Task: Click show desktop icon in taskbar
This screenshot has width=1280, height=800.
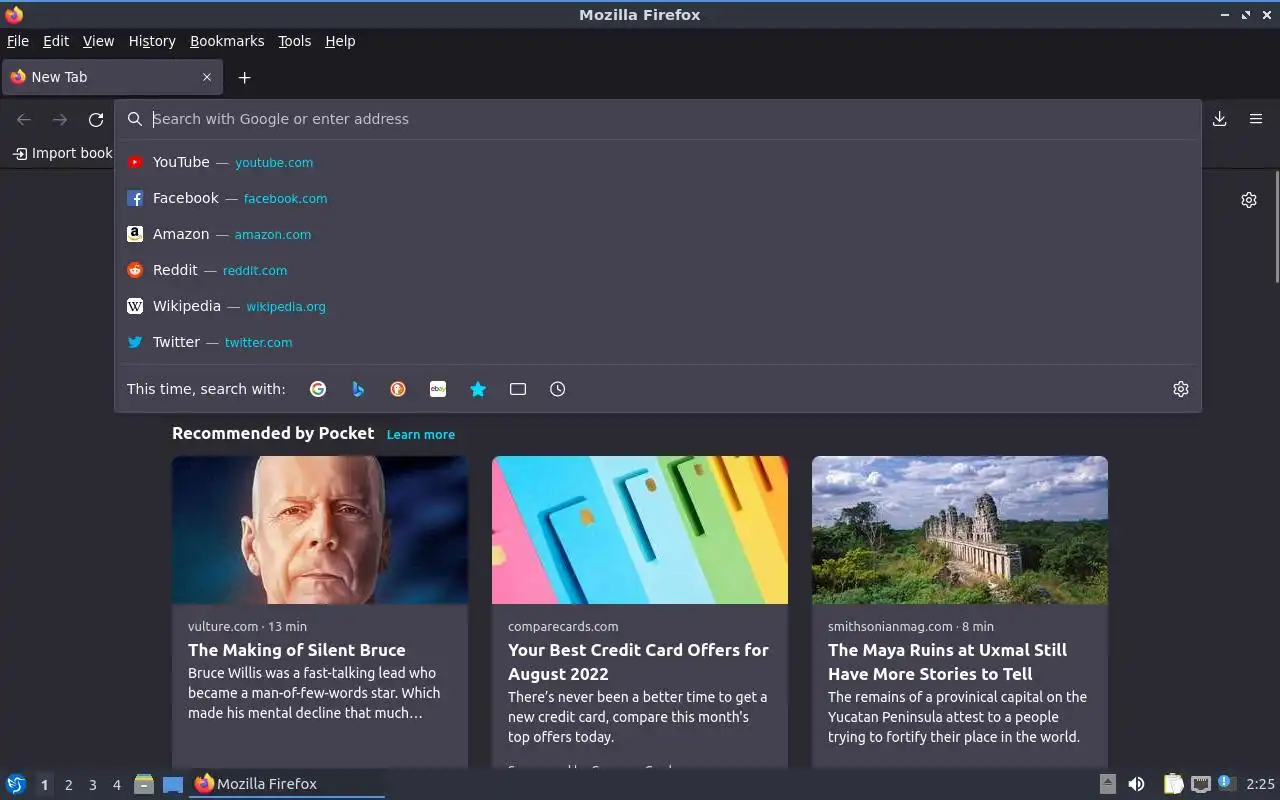Action: click(x=173, y=784)
